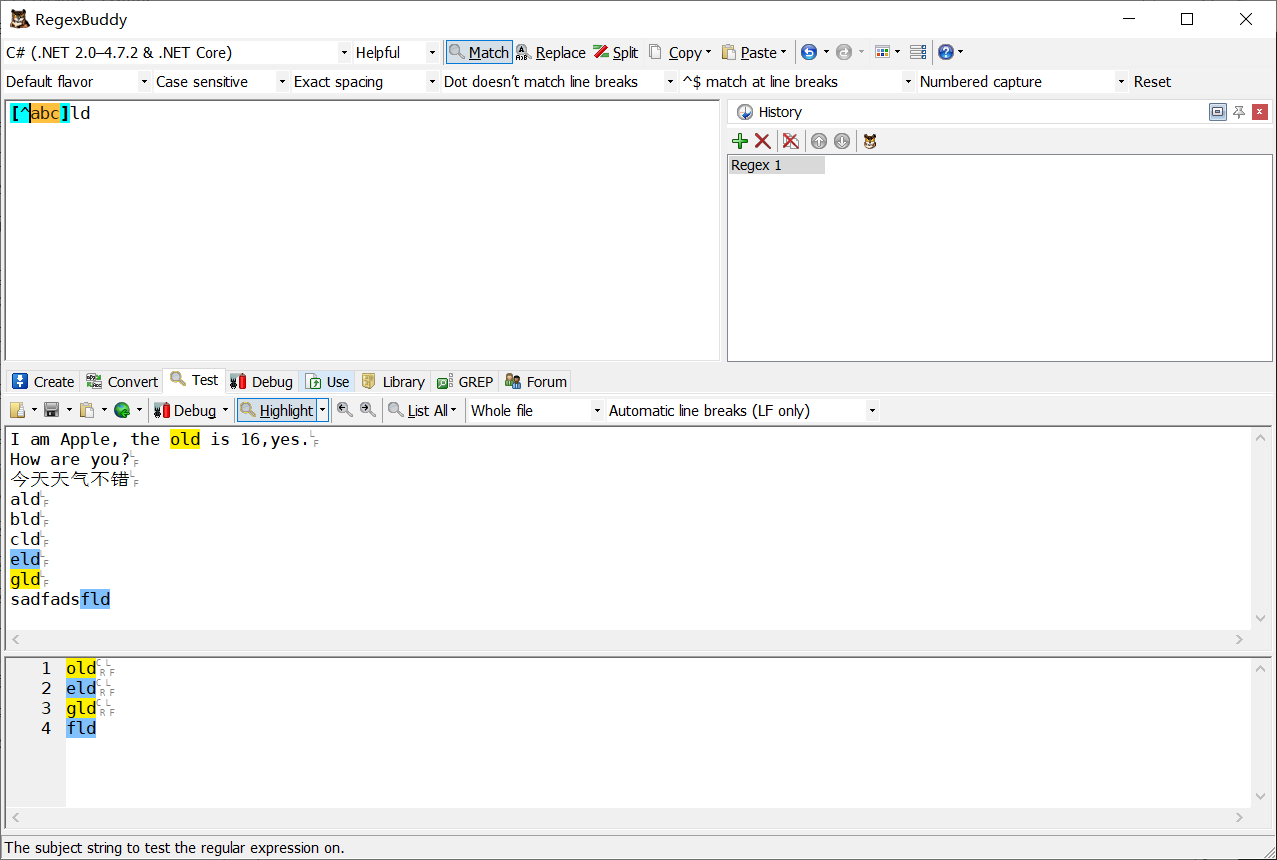Toggle the Case sensitive option
The height and width of the screenshot is (860, 1277).
click(220, 82)
